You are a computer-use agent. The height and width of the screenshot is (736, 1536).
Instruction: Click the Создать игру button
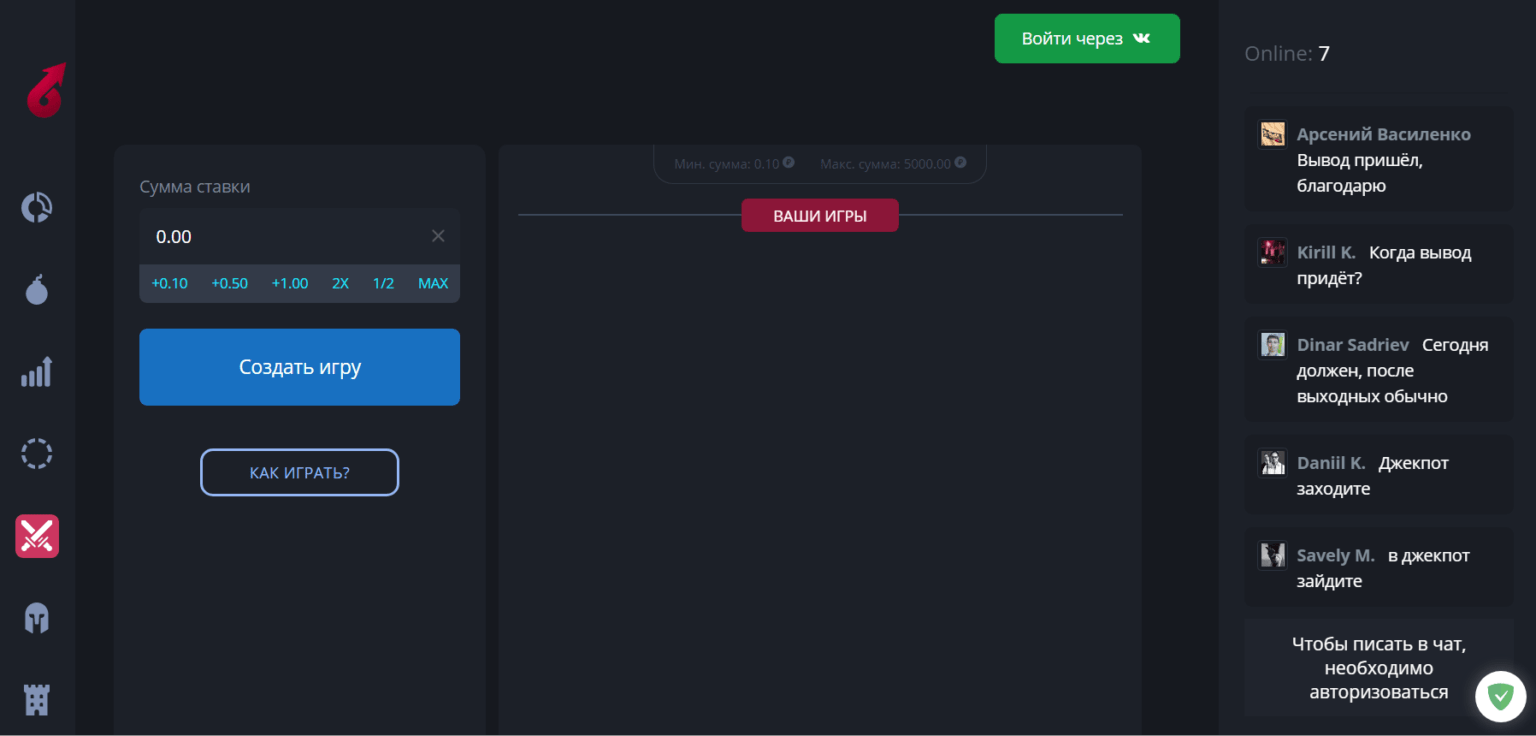coord(300,367)
